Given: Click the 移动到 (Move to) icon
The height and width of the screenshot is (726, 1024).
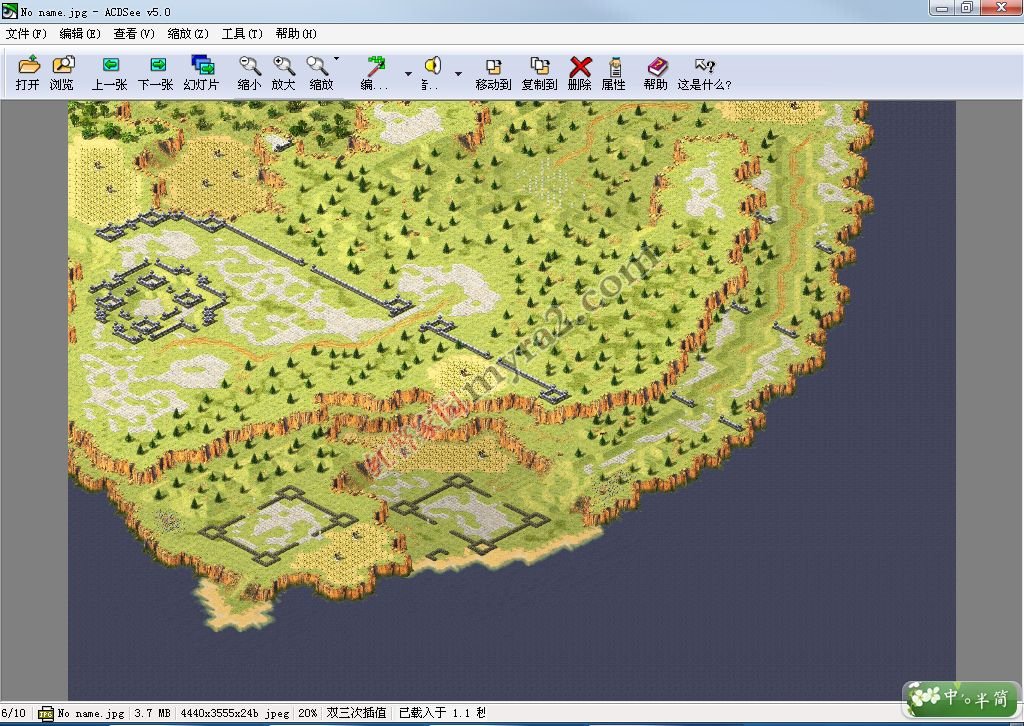Looking at the screenshot, I should click(x=493, y=65).
